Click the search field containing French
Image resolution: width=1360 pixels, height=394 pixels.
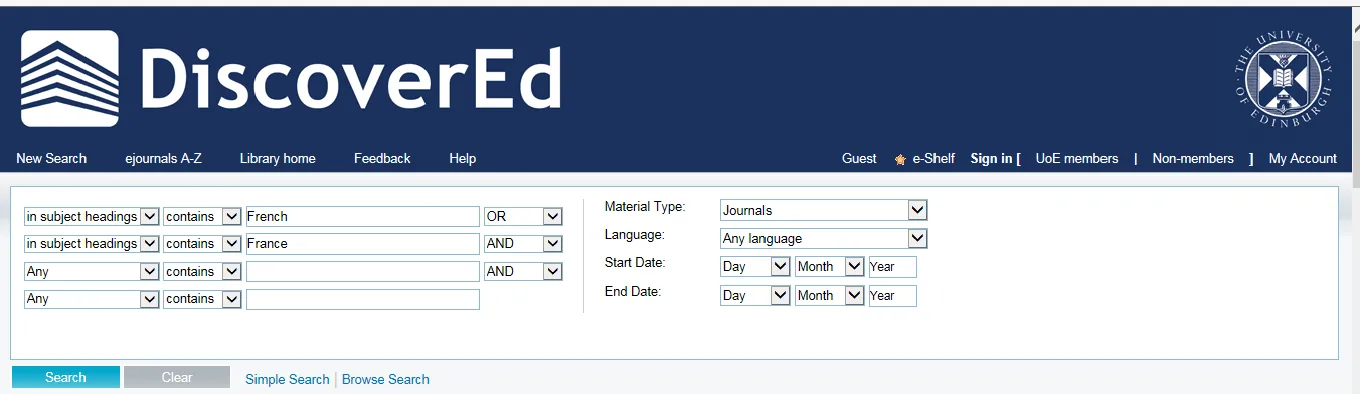pyautogui.click(x=363, y=216)
